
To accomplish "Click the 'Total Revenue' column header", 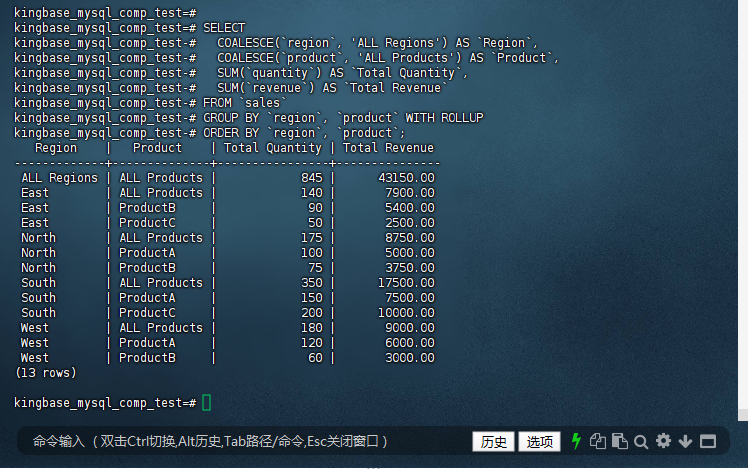I will pos(388,148).
